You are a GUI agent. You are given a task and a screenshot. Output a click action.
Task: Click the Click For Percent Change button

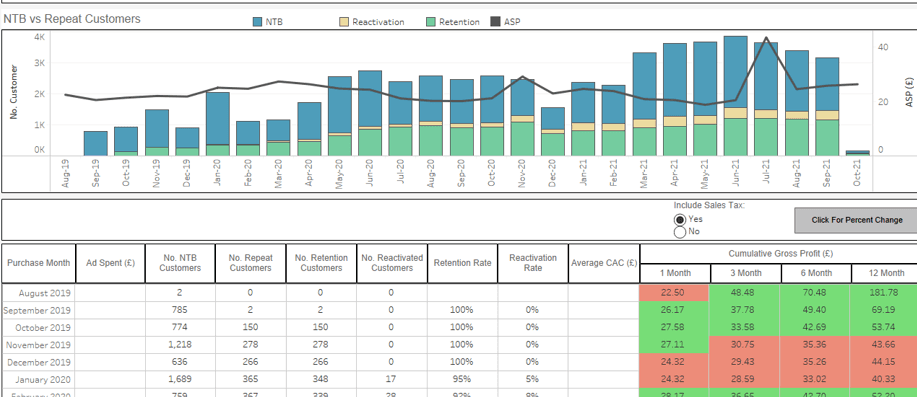(x=856, y=220)
